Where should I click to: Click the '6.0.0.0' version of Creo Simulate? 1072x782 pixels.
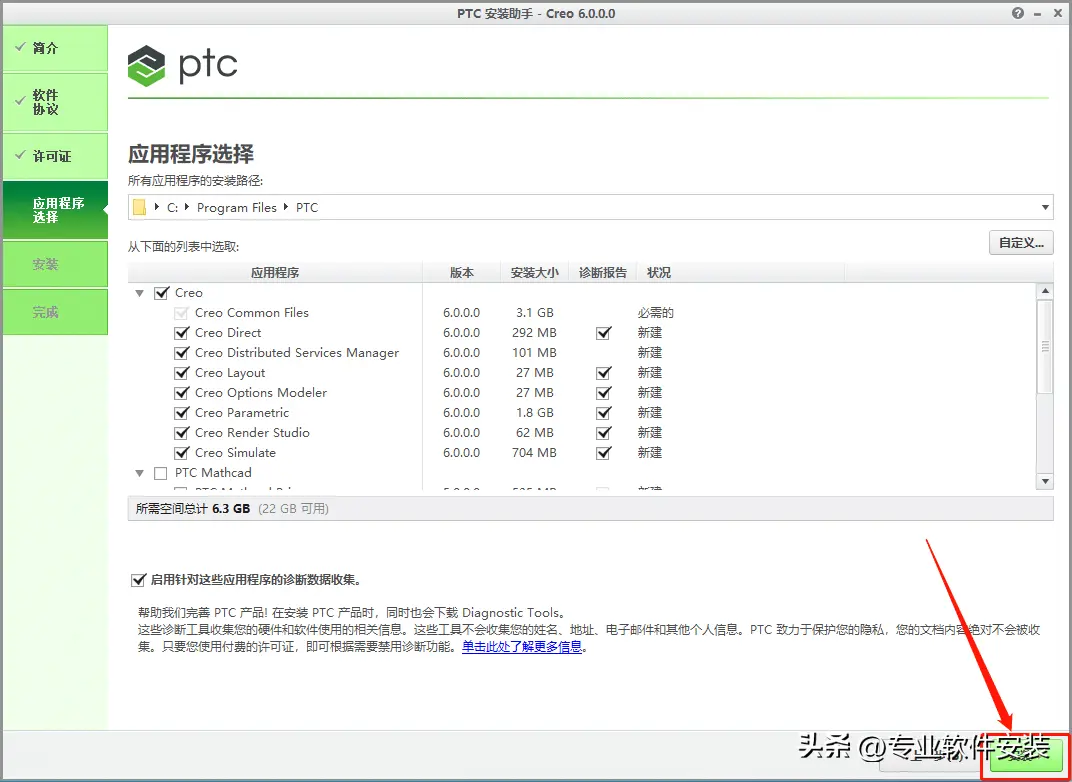click(x=461, y=453)
